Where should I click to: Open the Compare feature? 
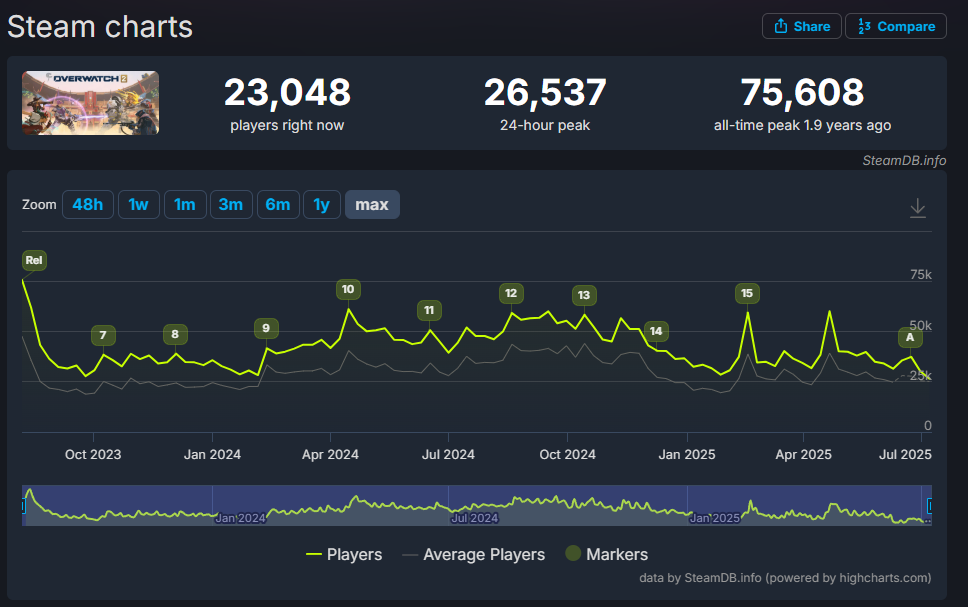coord(895,27)
